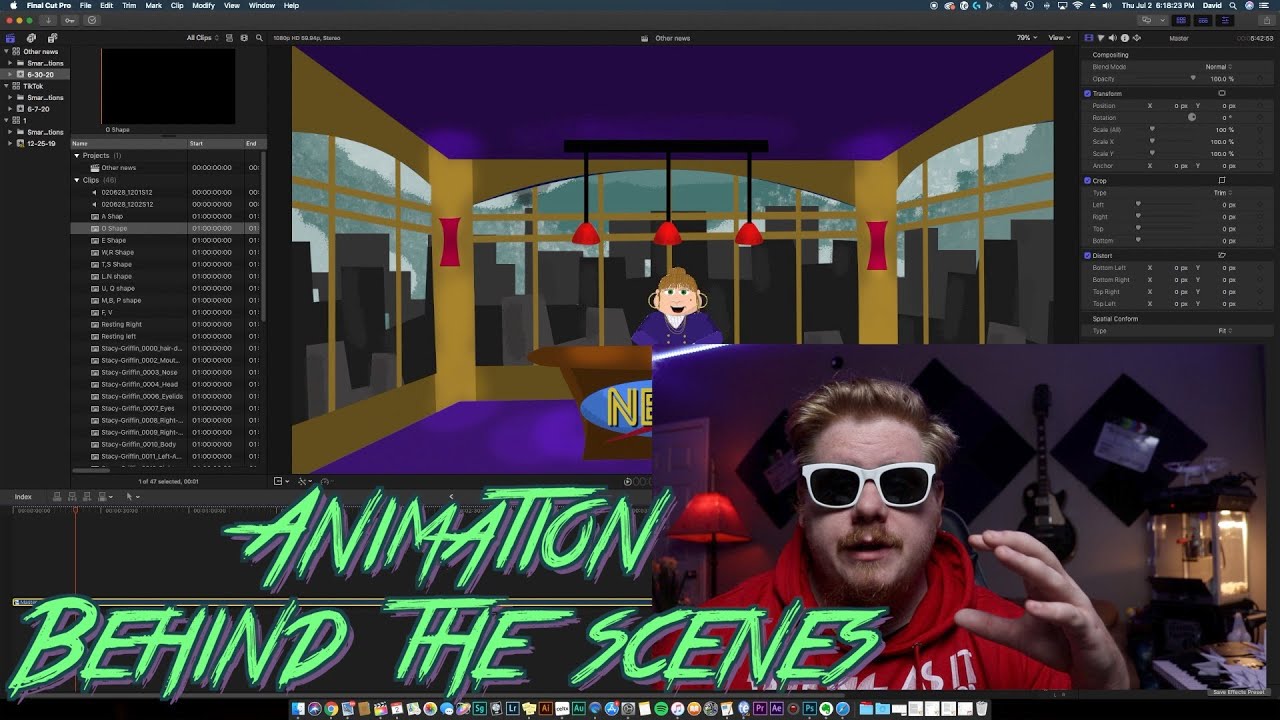Screen dimensions: 1280x720
Task: Click the Distort onscreen controls icon
Action: point(1221,255)
